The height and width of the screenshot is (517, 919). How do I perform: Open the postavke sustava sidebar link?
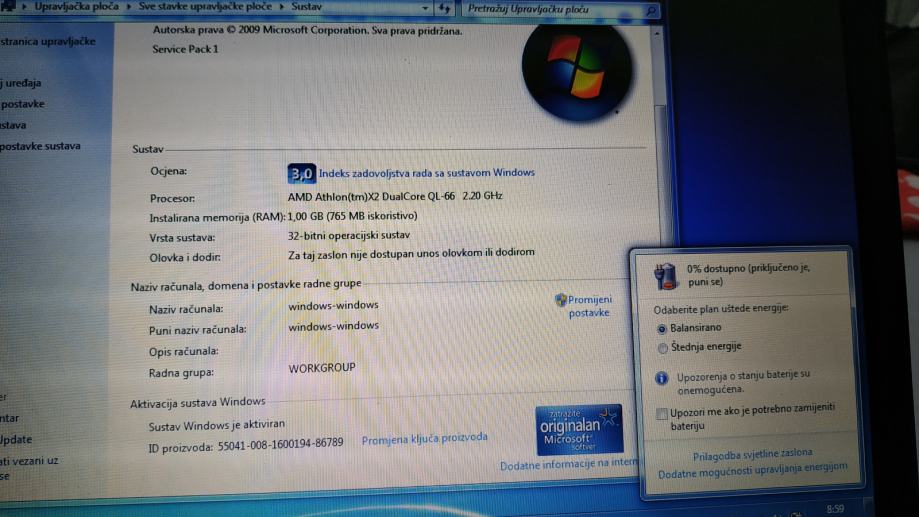point(40,146)
